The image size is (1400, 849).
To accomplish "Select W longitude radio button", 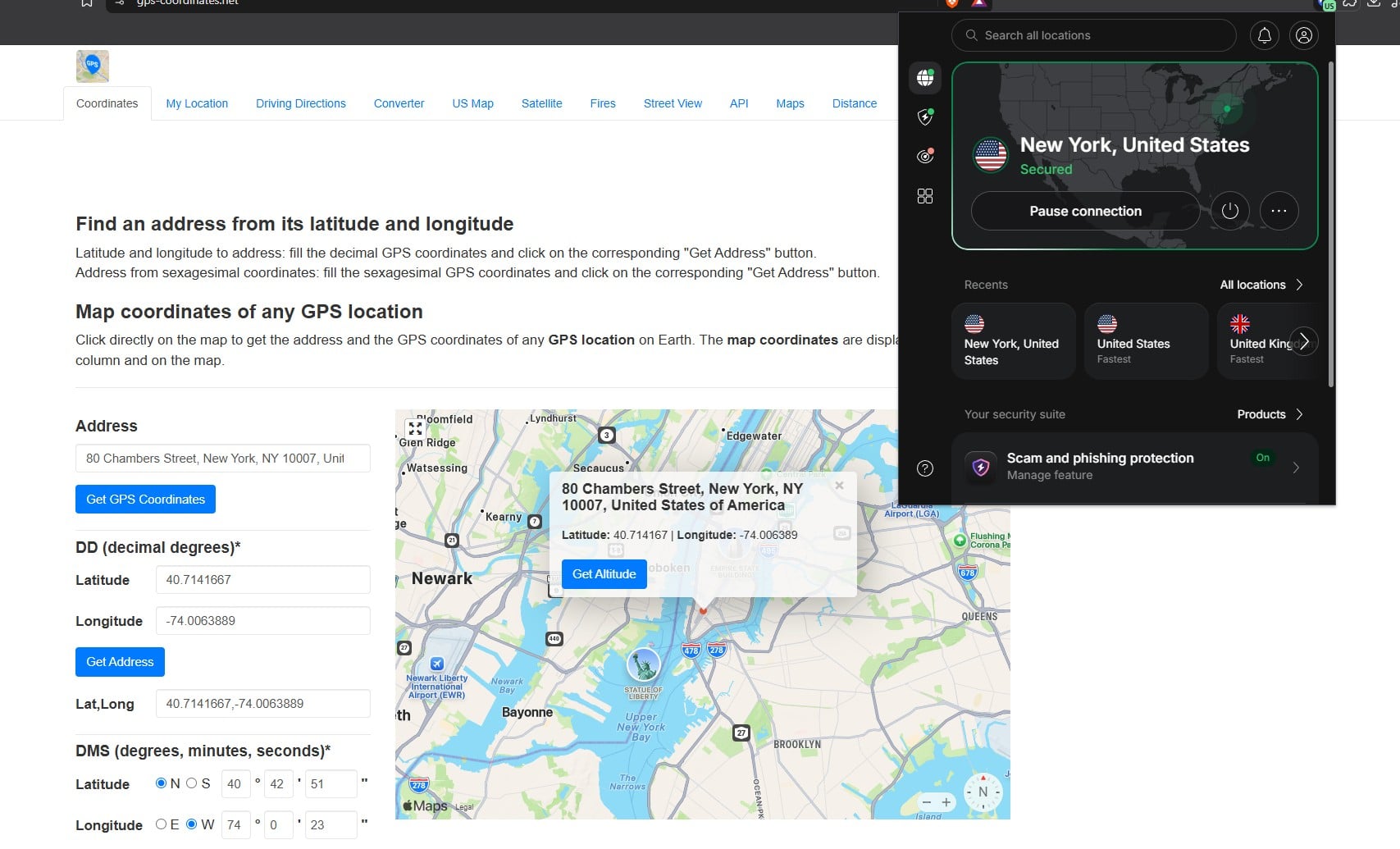I will 192,824.
